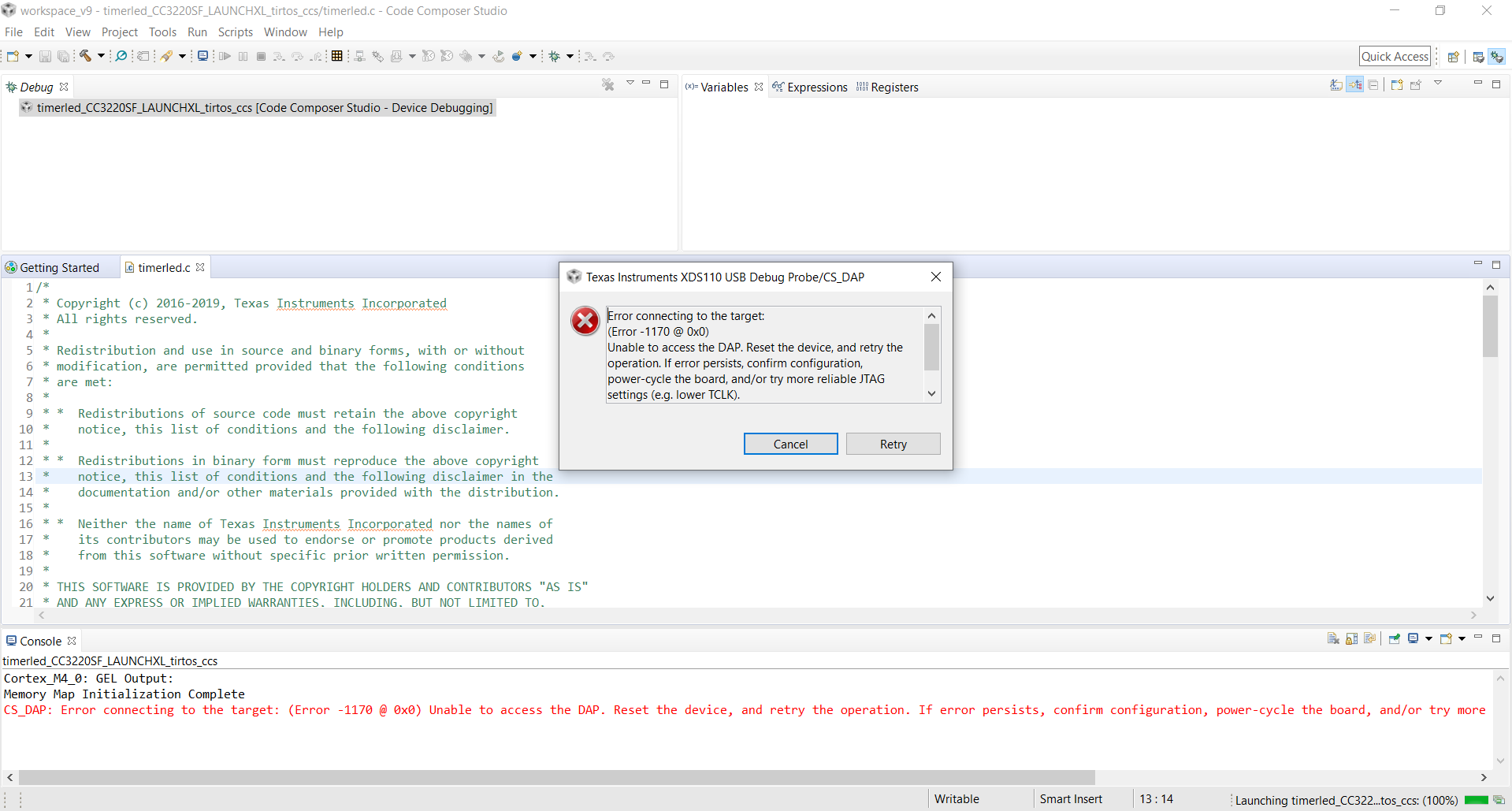
Task: Open the New file dropdown arrow
Action: (x=28, y=56)
